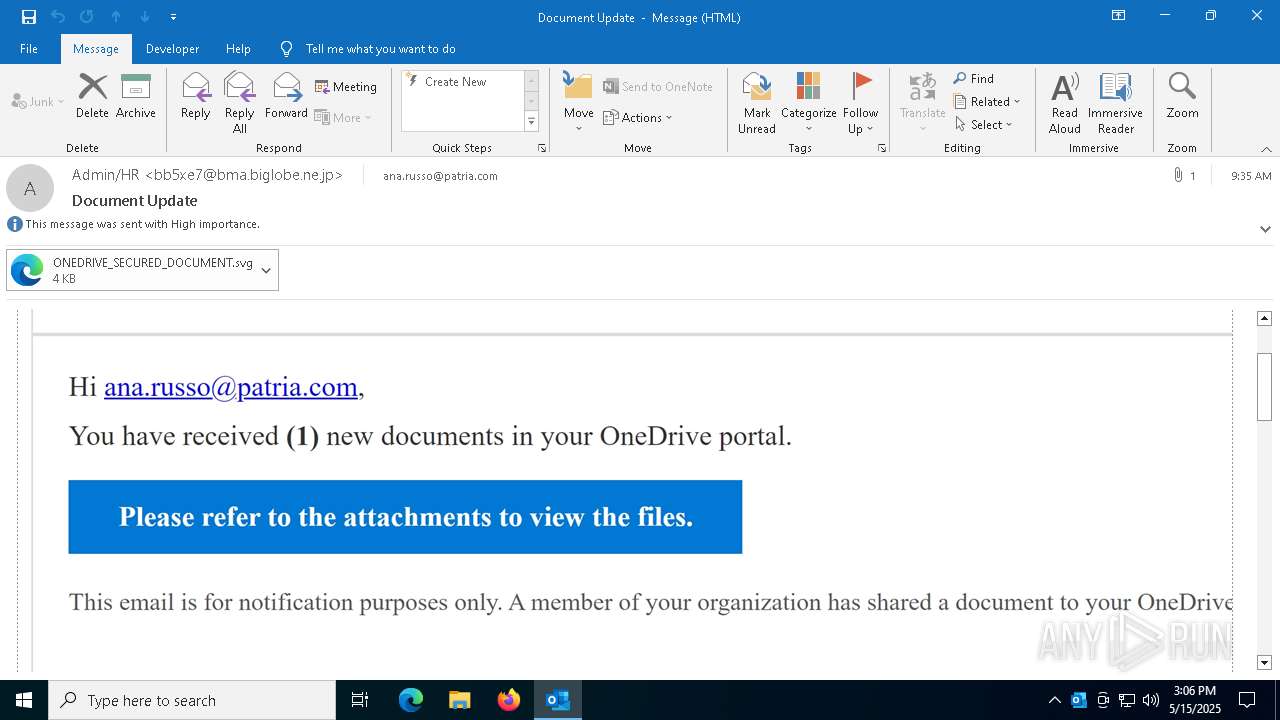Click the taskbar search box
The height and width of the screenshot is (720, 1280).
click(x=192, y=700)
